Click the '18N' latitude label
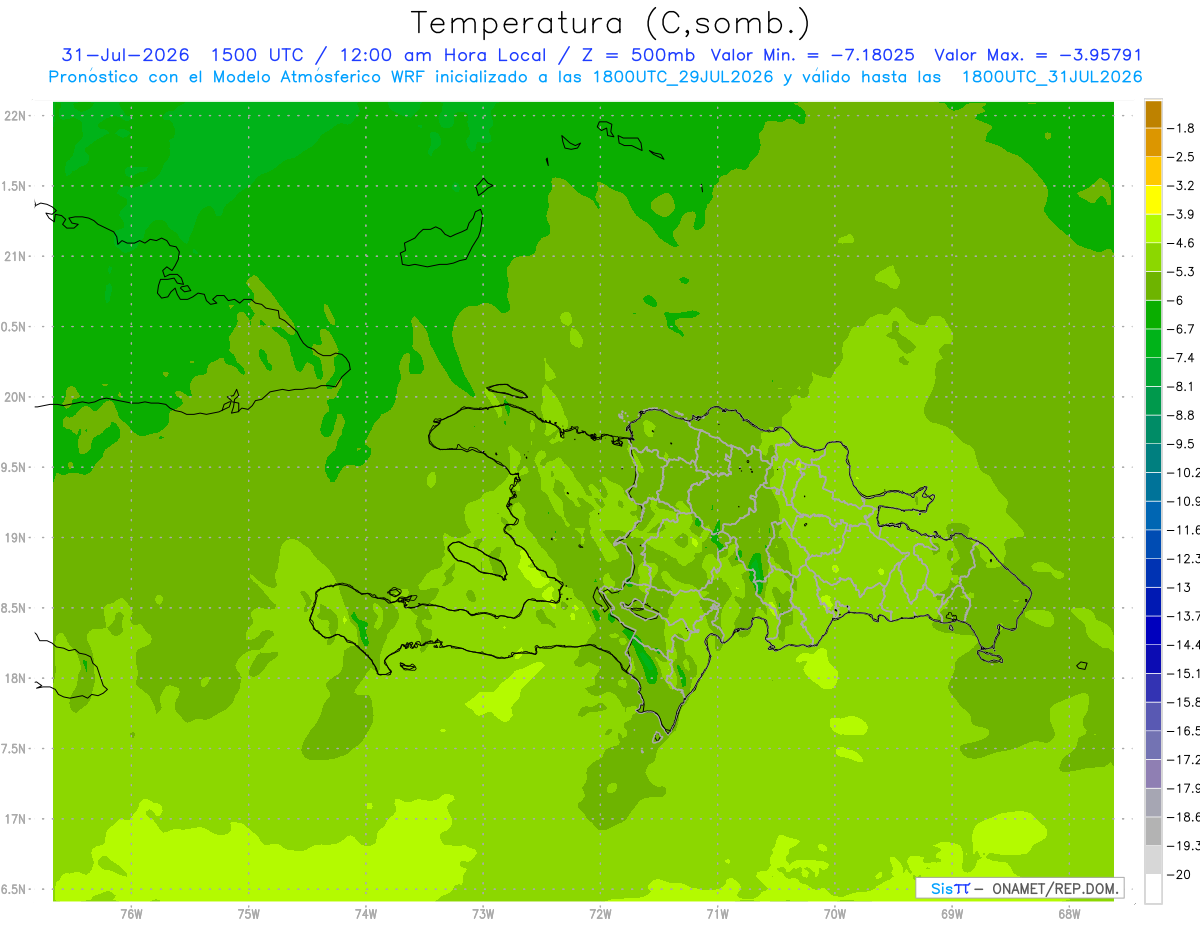 point(16,679)
